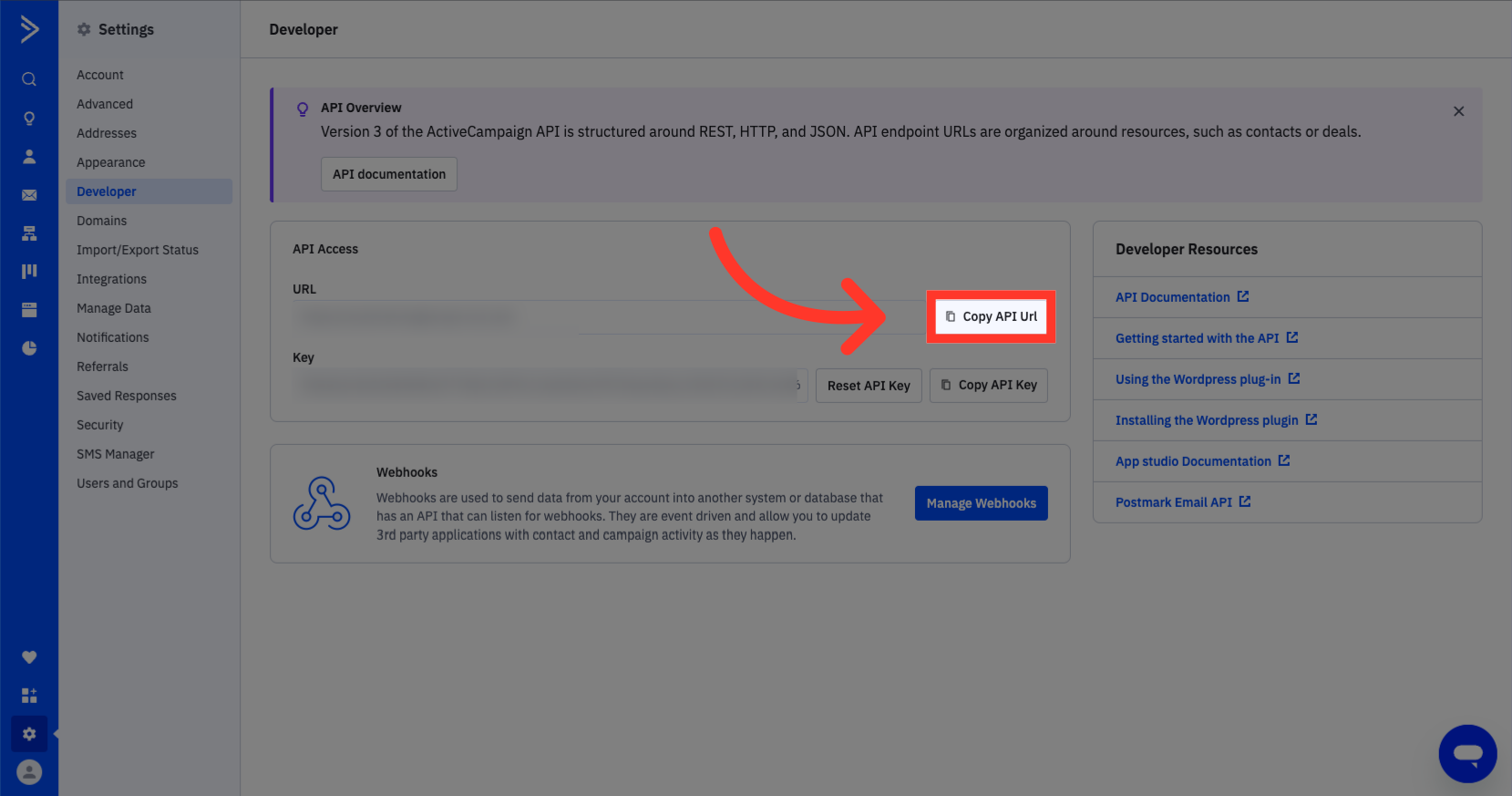This screenshot has width=1512, height=796.
Task: Click Copy API Key button
Action: tap(989, 386)
